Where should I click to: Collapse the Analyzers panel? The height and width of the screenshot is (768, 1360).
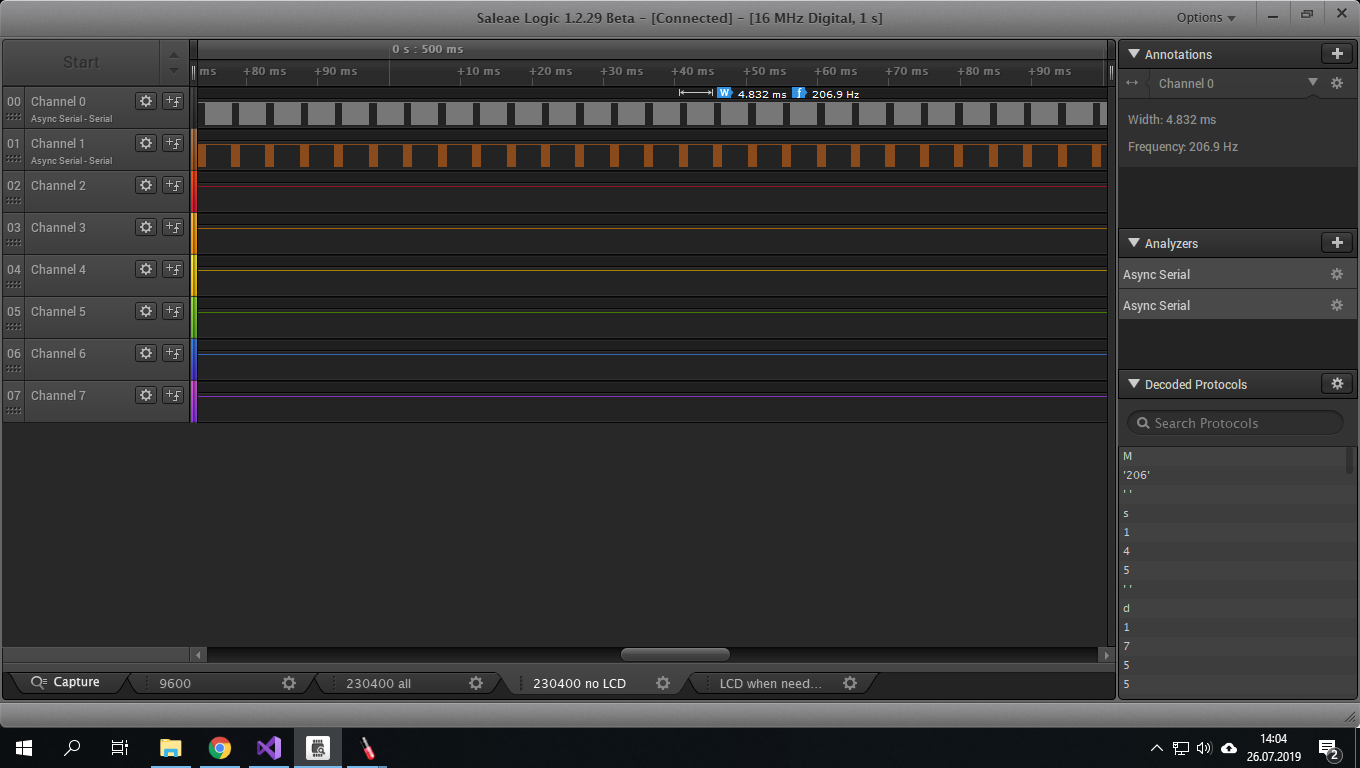[x=1134, y=243]
